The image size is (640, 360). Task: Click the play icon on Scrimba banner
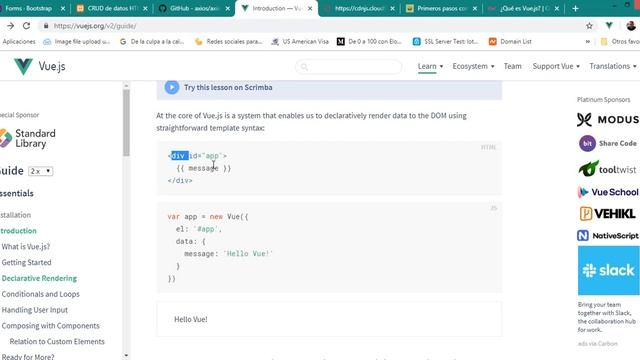click(172, 87)
